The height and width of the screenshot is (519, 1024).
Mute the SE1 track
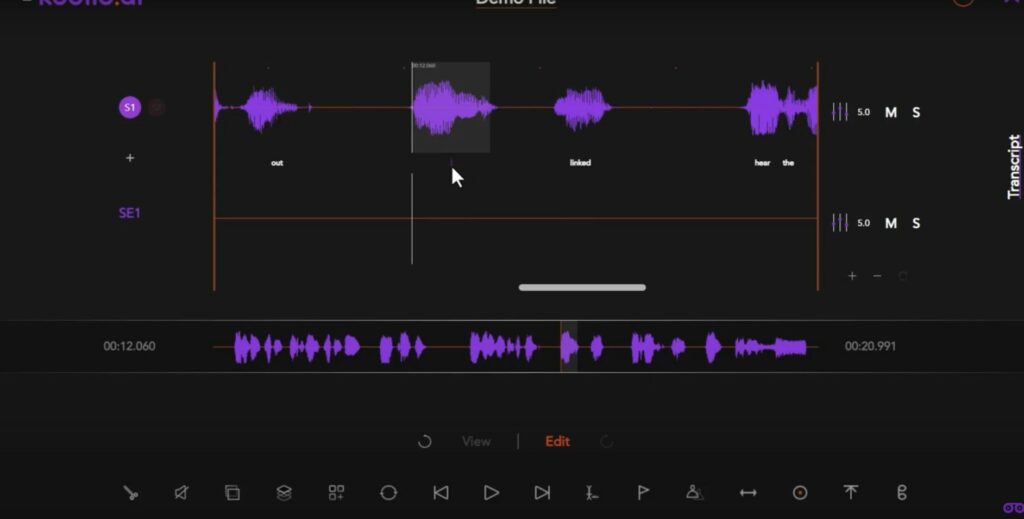click(x=891, y=223)
